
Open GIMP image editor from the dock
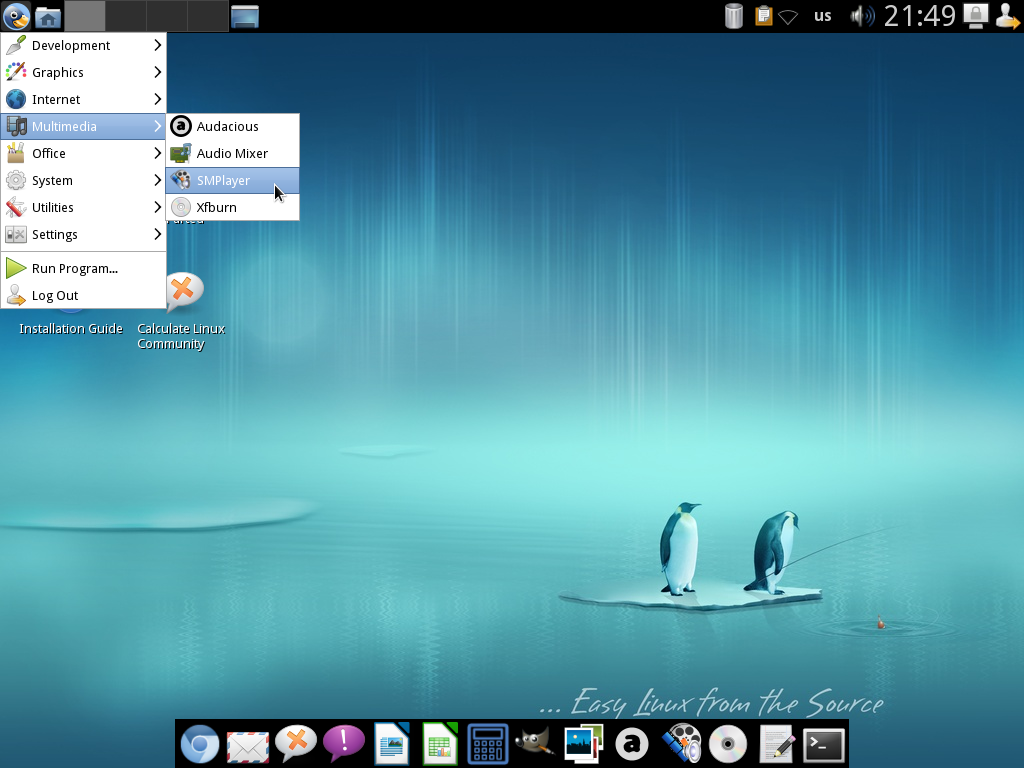(535, 744)
